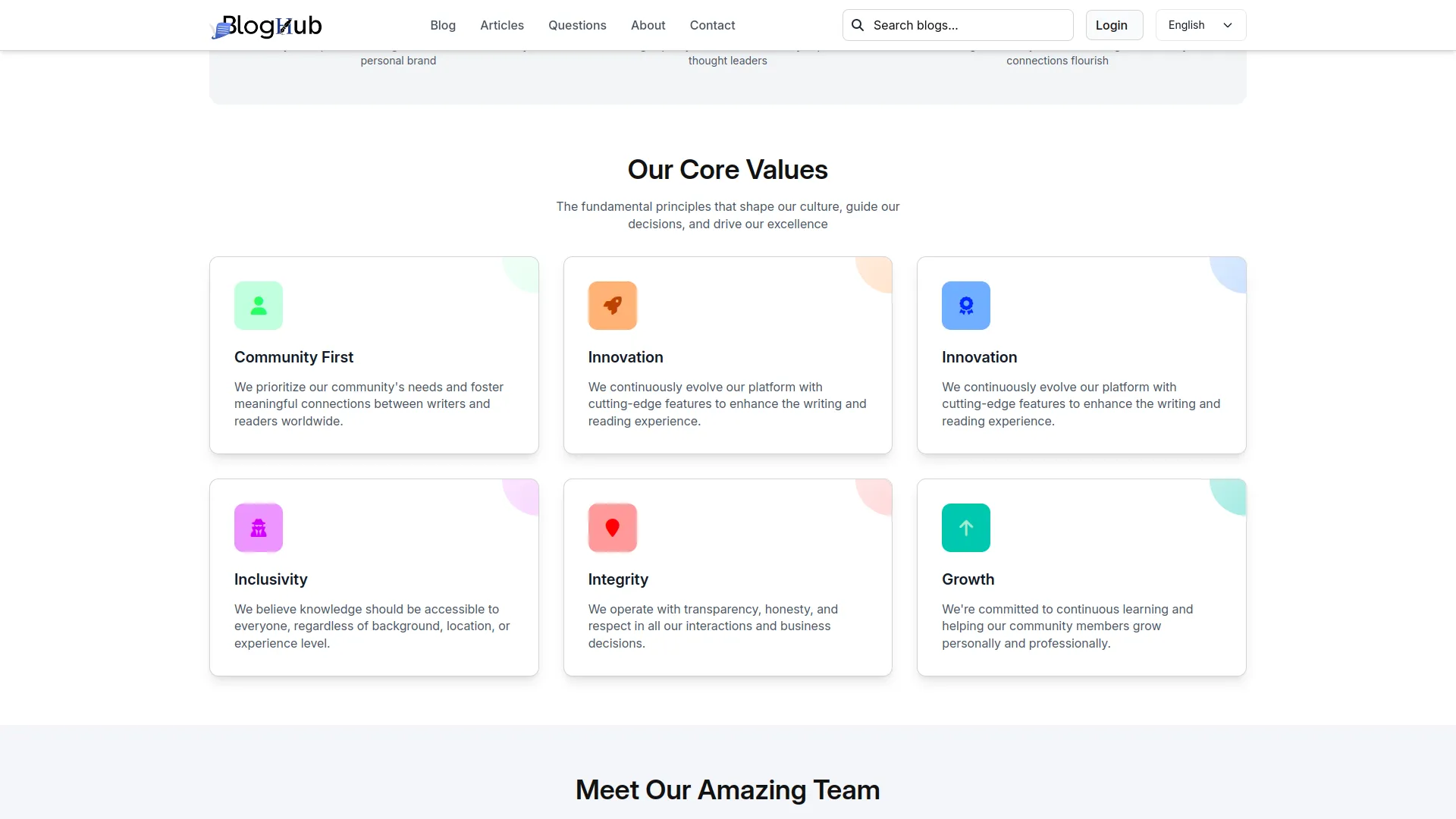Screen dimensions: 1456x819
Task: Navigate to the Questions section
Action: [x=577, y=25]
